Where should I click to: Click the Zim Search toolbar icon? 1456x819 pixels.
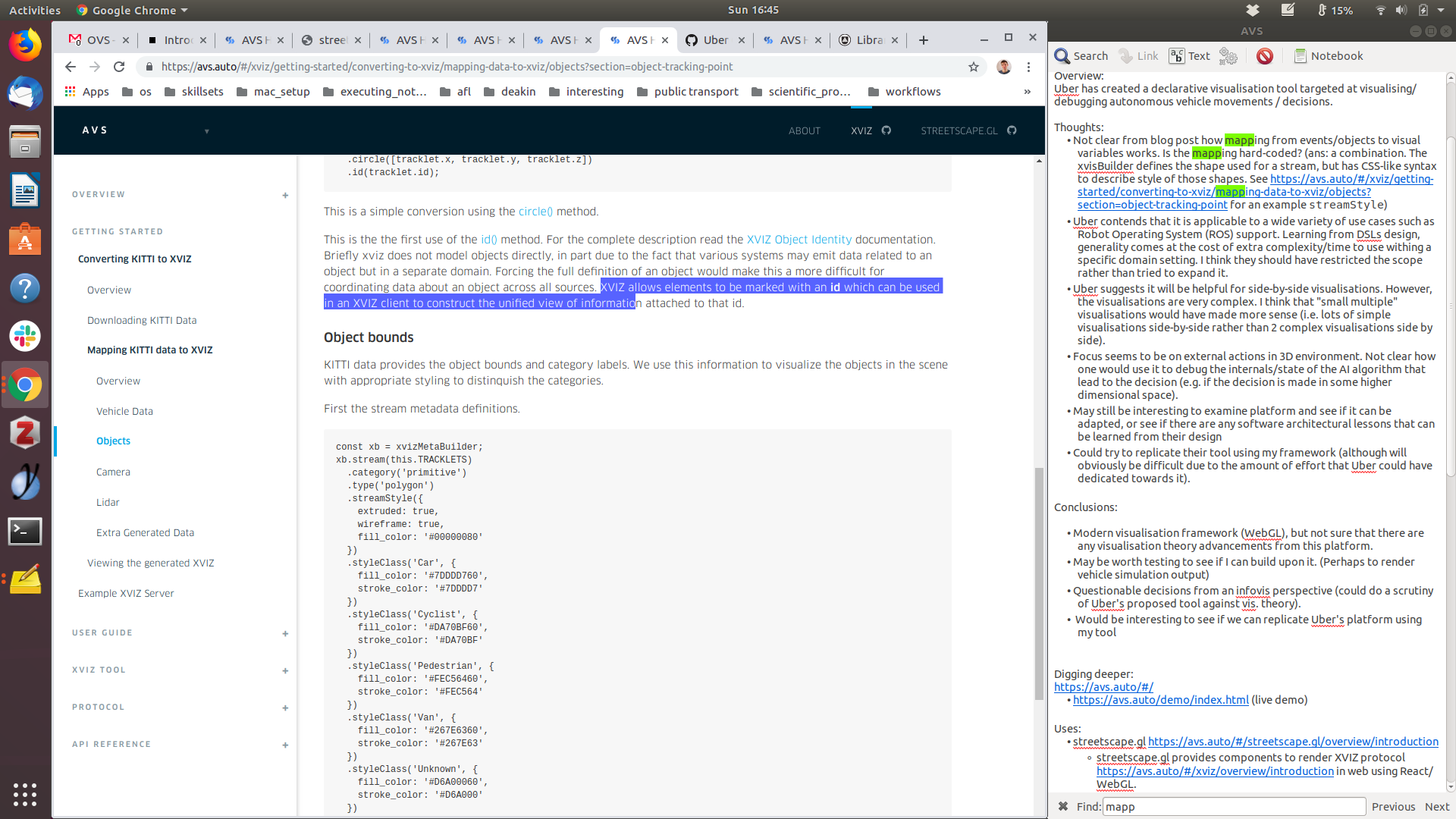click(1081, 56)
